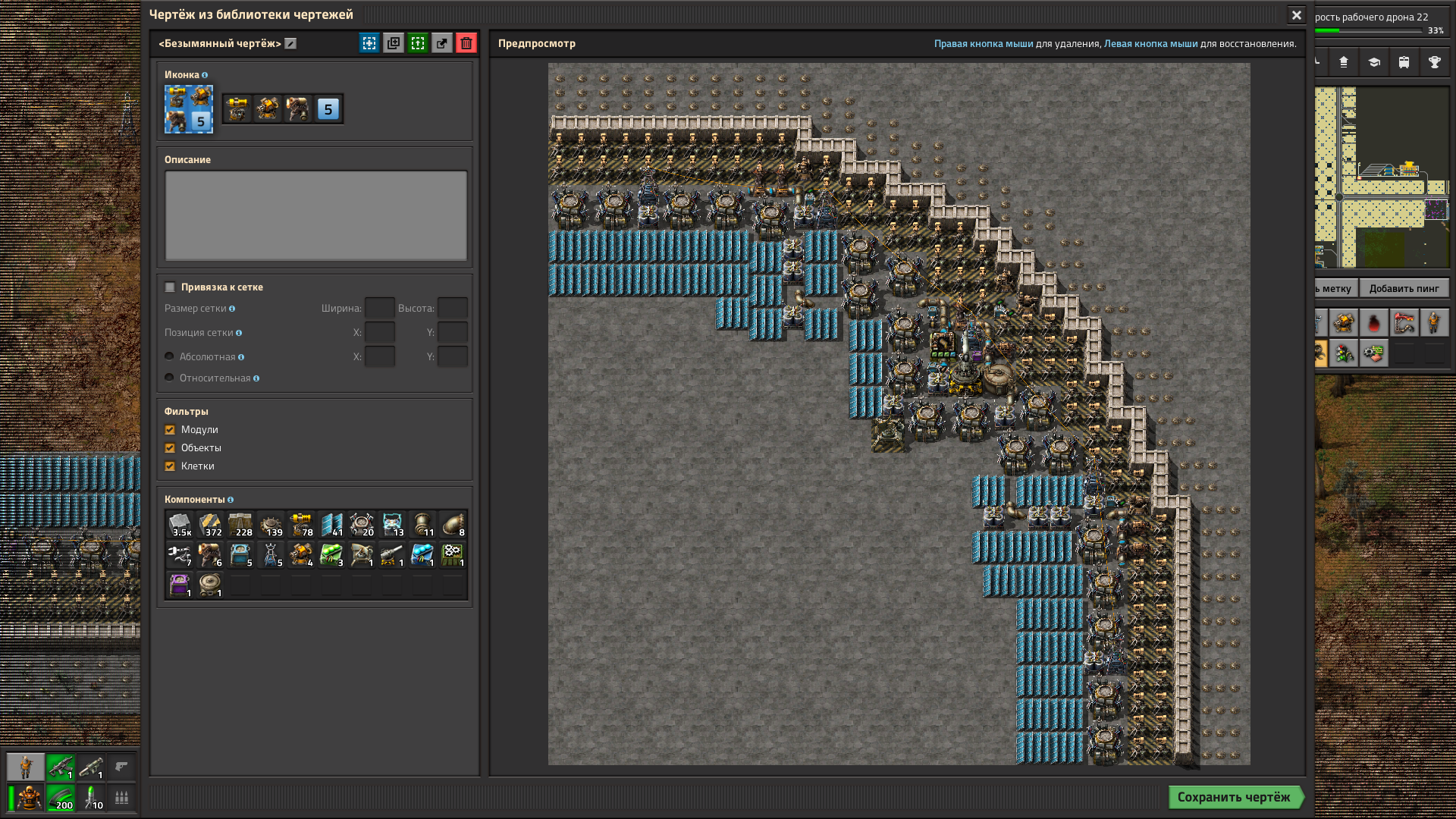Click the flamethrower turret component with 6

210,555
